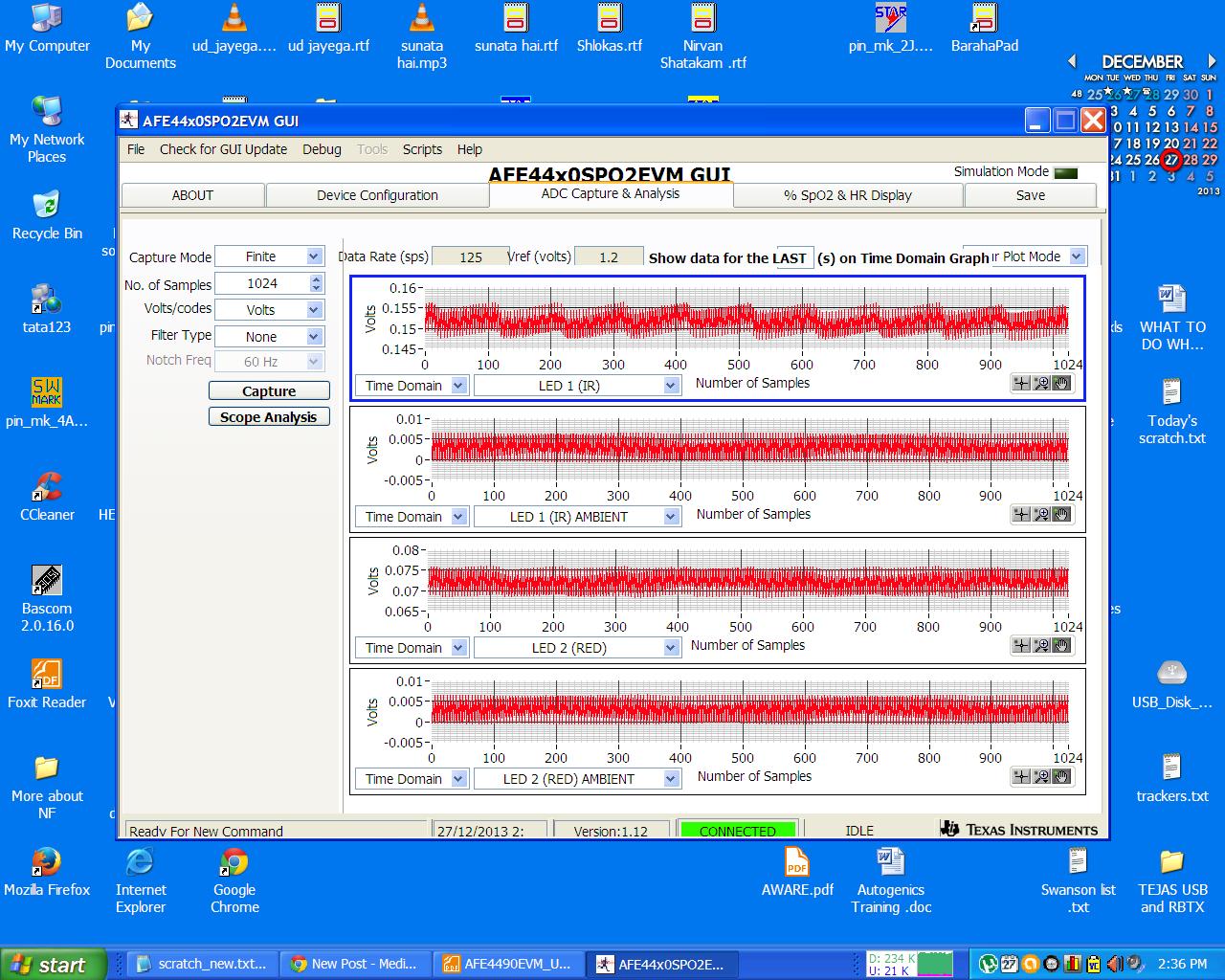
Task: Open Mozilla Firefox desktop icon
Action: [46, 872]
